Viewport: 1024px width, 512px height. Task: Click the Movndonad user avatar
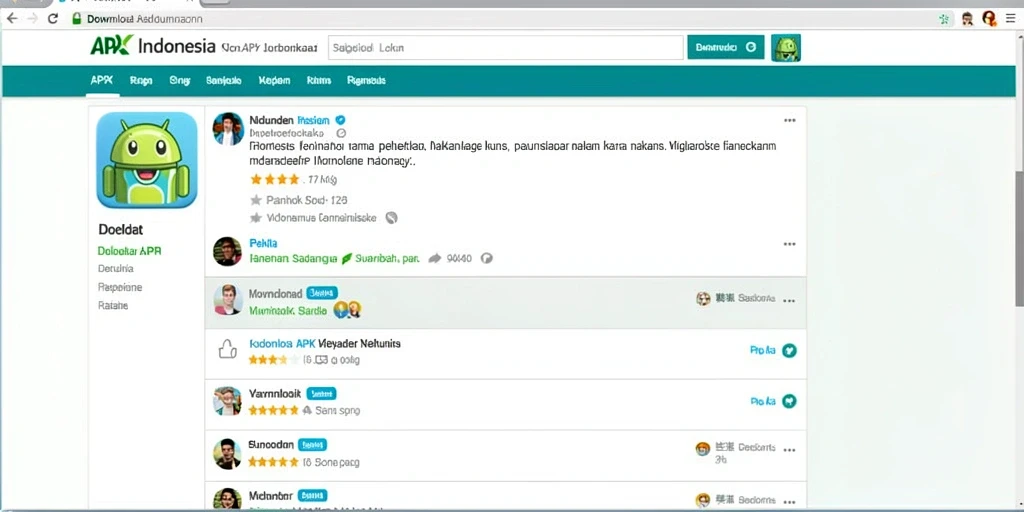228,300
